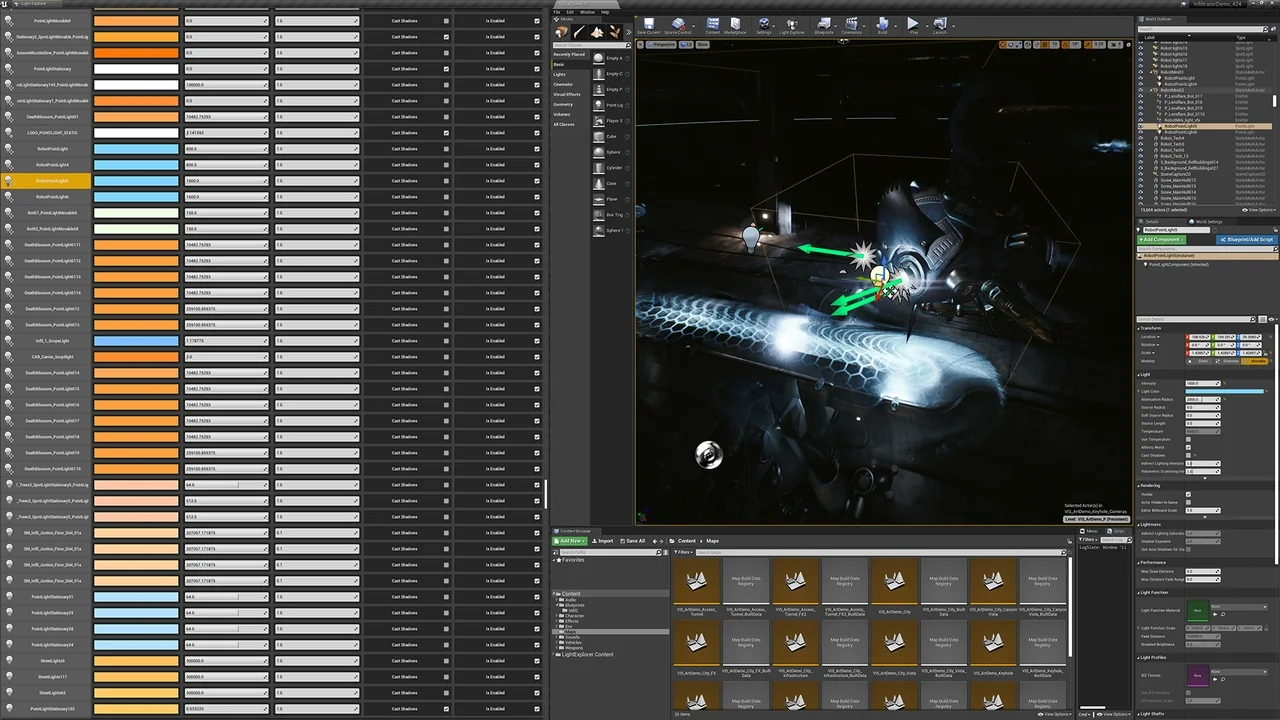Screen dimensions: 1280x720
Task: Switch to the World Settings tab
Action: click(1209, 222)
